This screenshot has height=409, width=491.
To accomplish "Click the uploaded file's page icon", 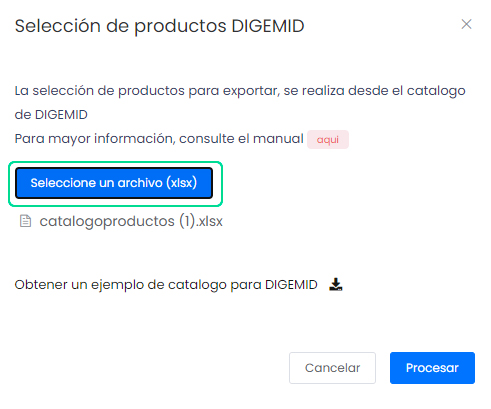I will pos(25,221).
